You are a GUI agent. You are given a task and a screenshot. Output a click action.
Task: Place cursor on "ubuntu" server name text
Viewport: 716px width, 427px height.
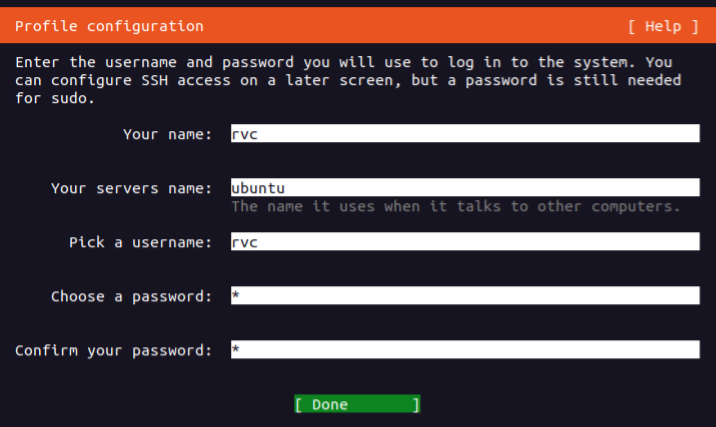pos(258,188)
